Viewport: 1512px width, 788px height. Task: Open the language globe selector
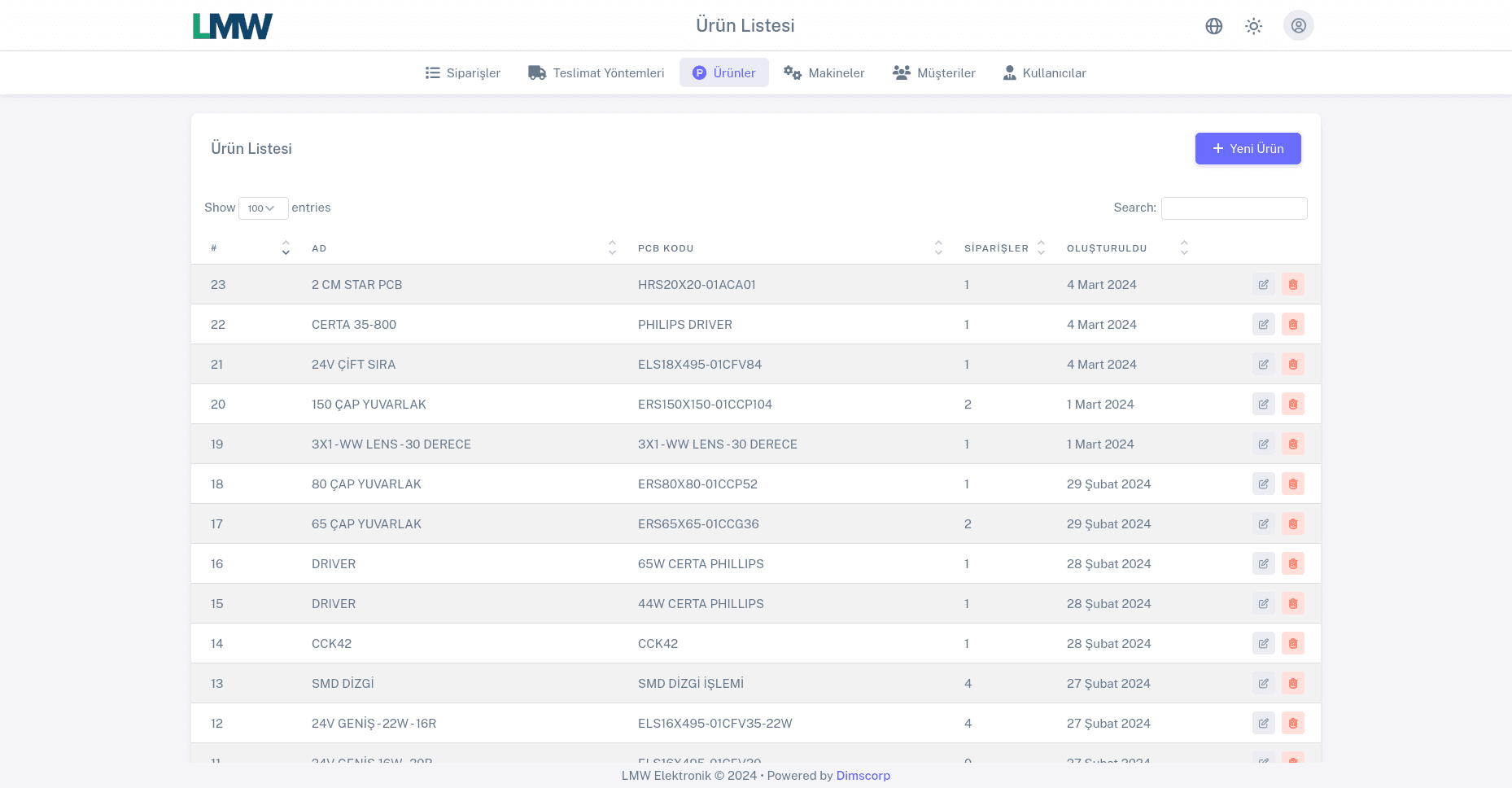[1213, 26]
